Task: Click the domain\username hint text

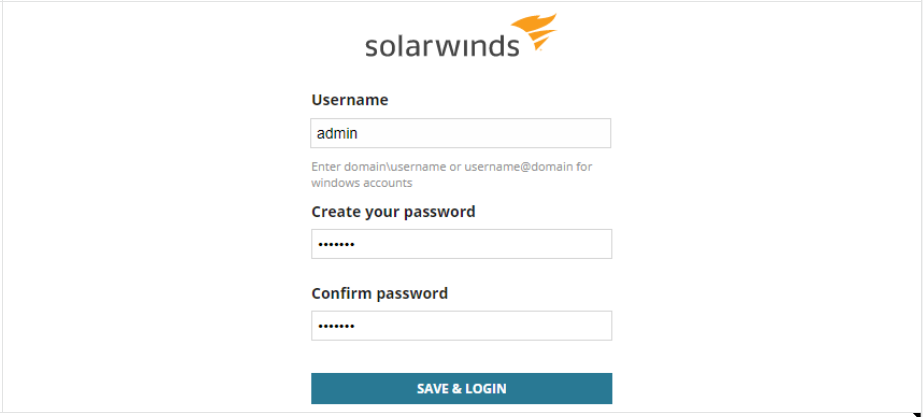Action: (377, 167)
